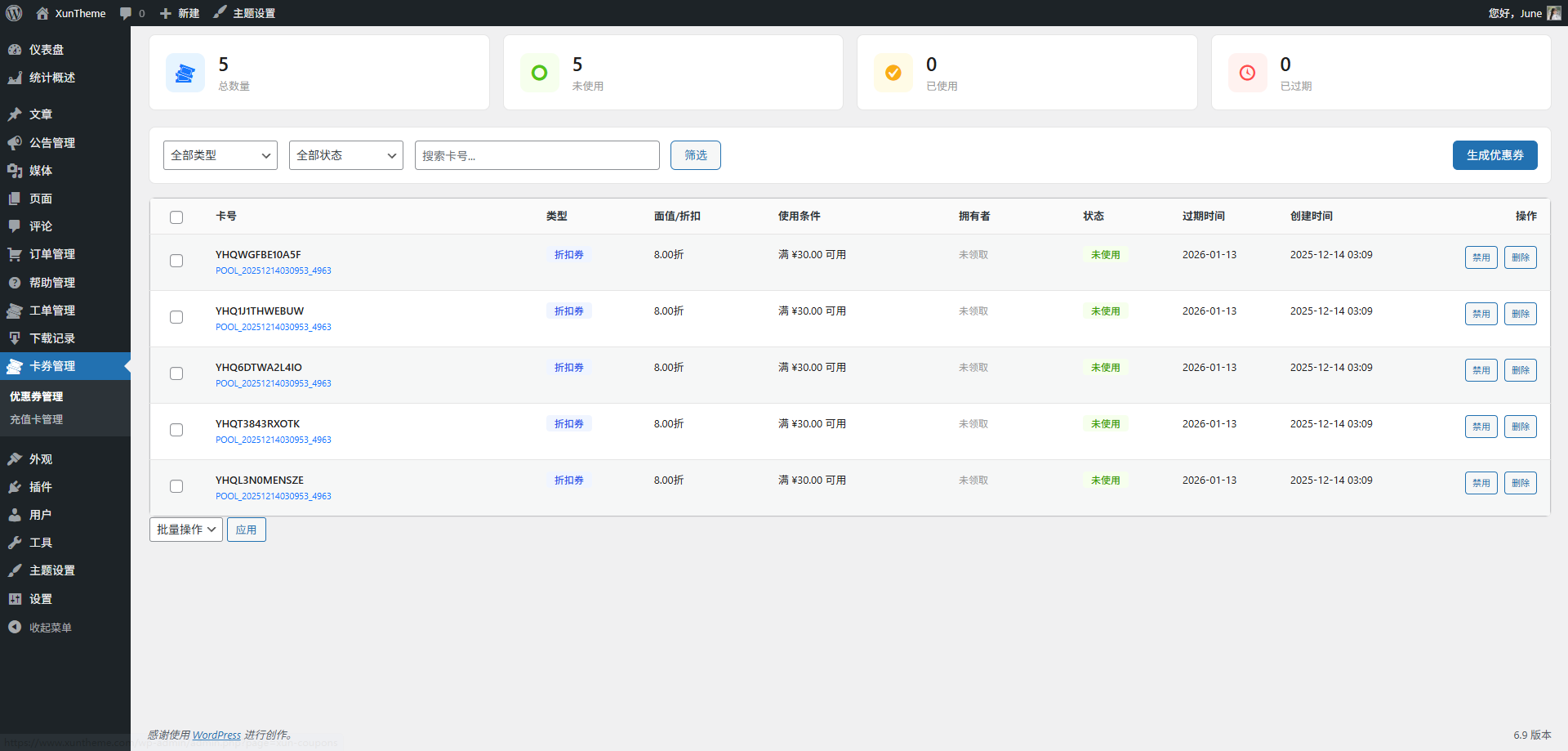Viewport: 1568px width, 751px height.
Task: Select the checkbox for coupon YHQL3N0MENSZE
Action: (x=176, y=486)
